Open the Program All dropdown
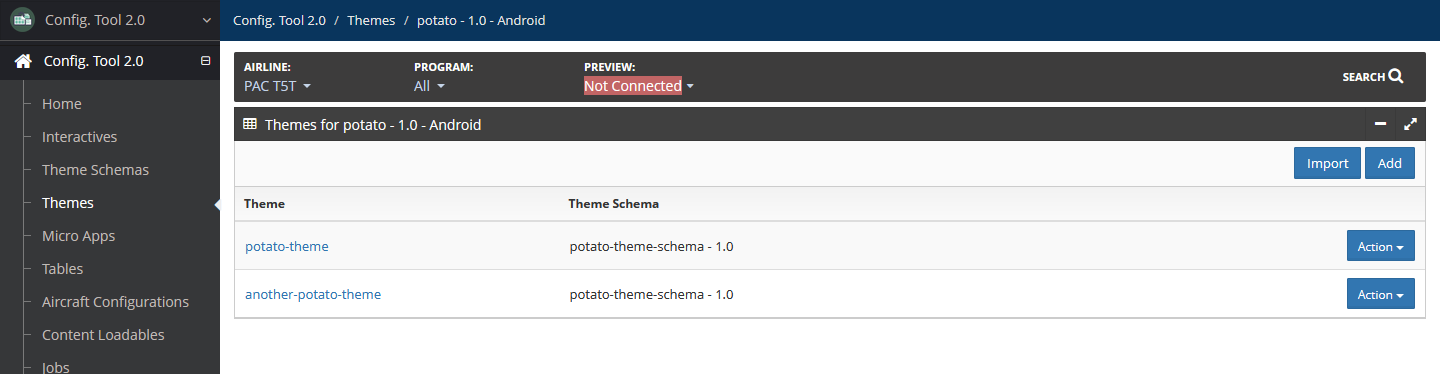The image size is (1440, 374). 429,86
